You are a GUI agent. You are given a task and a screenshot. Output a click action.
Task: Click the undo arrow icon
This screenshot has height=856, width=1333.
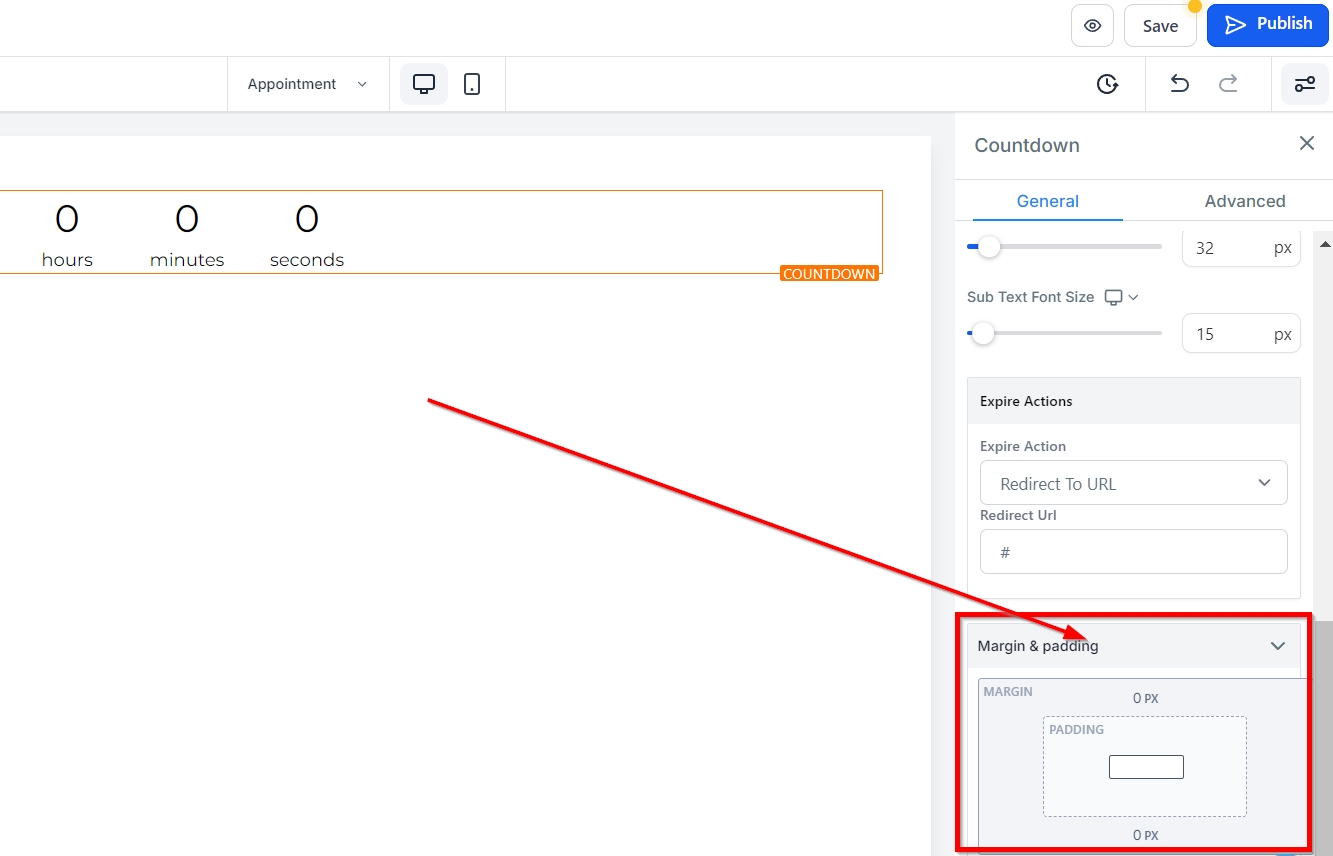point(1180,84)
